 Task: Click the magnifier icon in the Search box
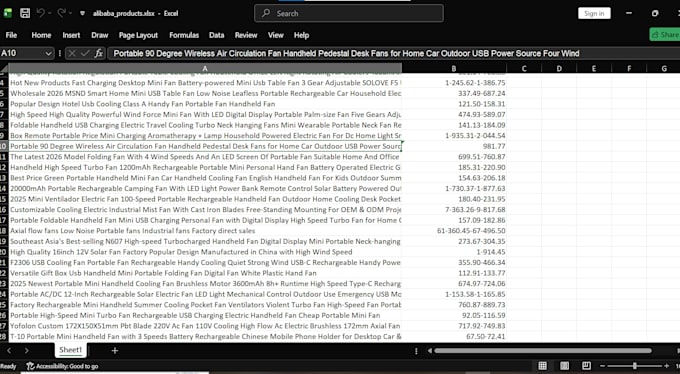266,13
